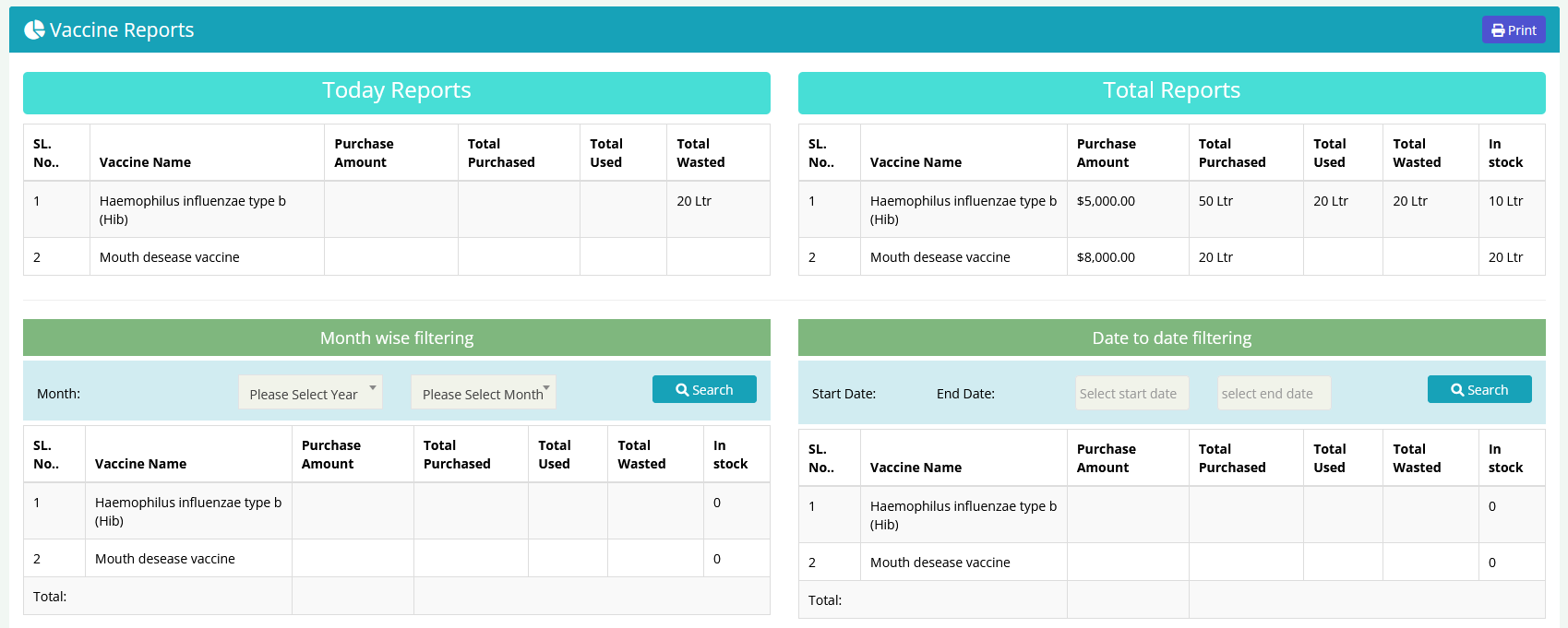Image resolution: width=1568 pixels, height=628 pixels.
Task: Click the Print button
Action: 1513,30
